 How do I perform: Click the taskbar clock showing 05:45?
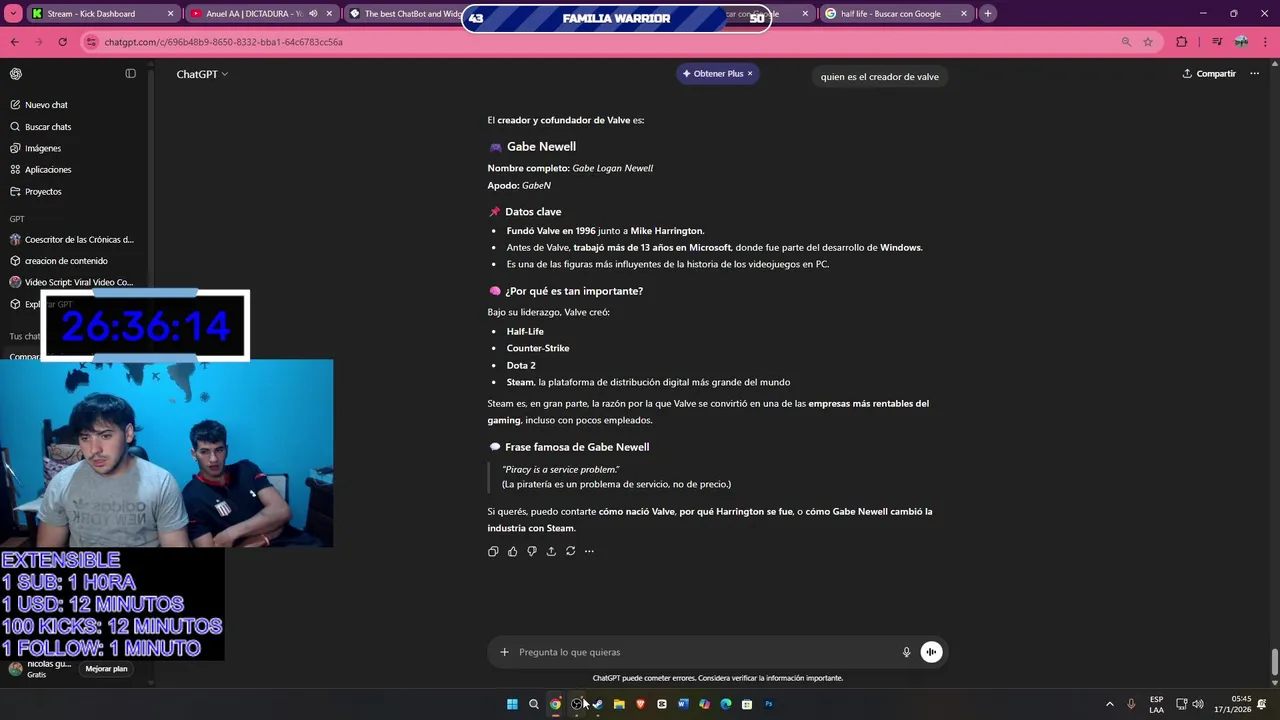pyautogui.click(x=1233, y=704)
